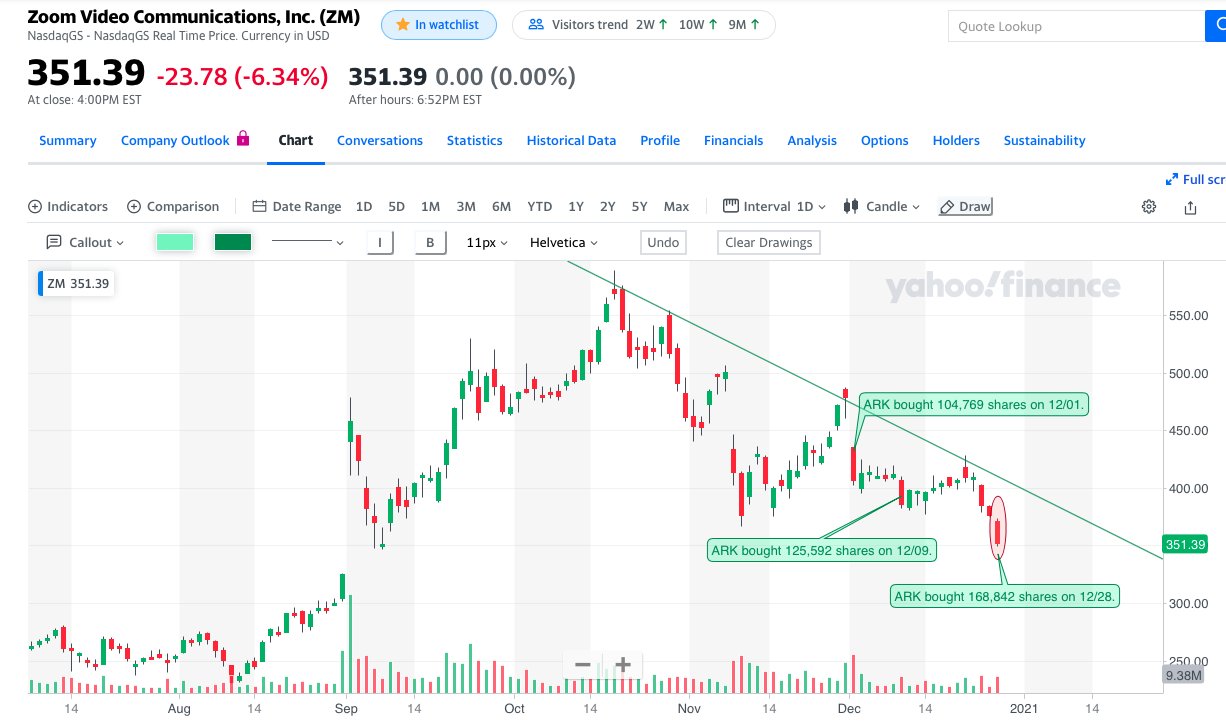The height and width of the screenshot is (724, 1226).
Task: Zoom out chart with minus button
Action: pyautogui.click(x=582, y=664)
